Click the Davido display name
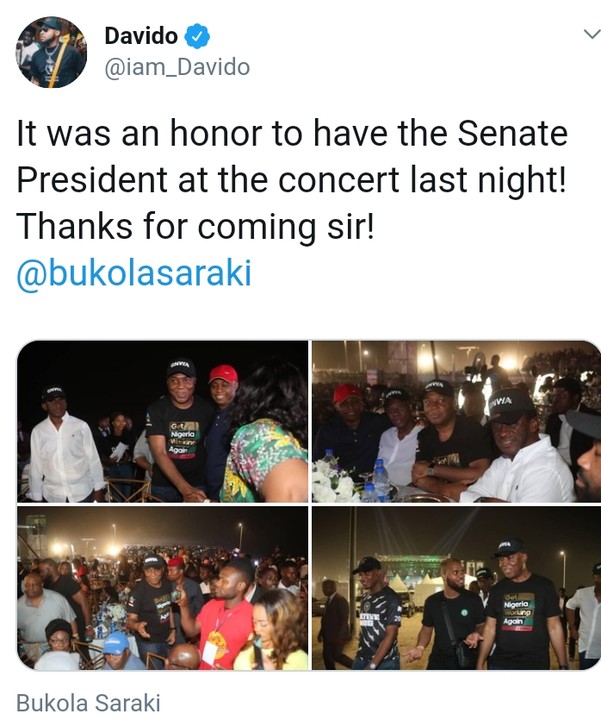The image size is (601, 720). [141, 38]
